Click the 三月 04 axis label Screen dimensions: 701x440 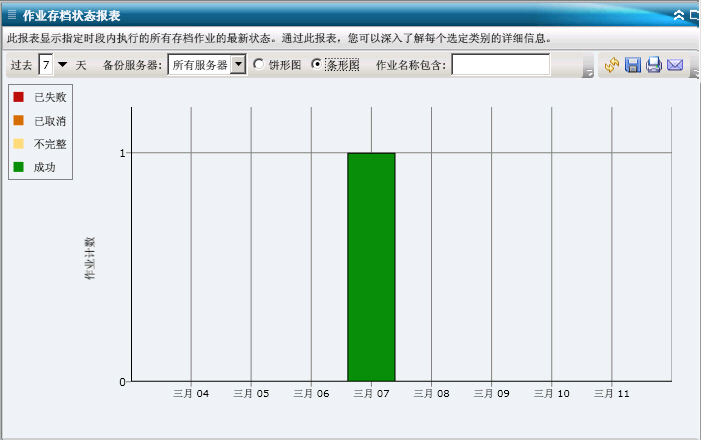191,393
